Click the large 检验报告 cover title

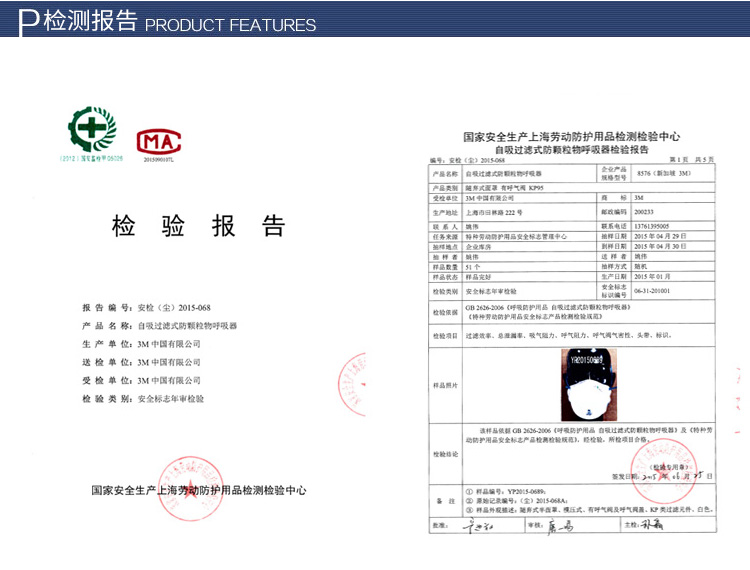tap(198, 226)
